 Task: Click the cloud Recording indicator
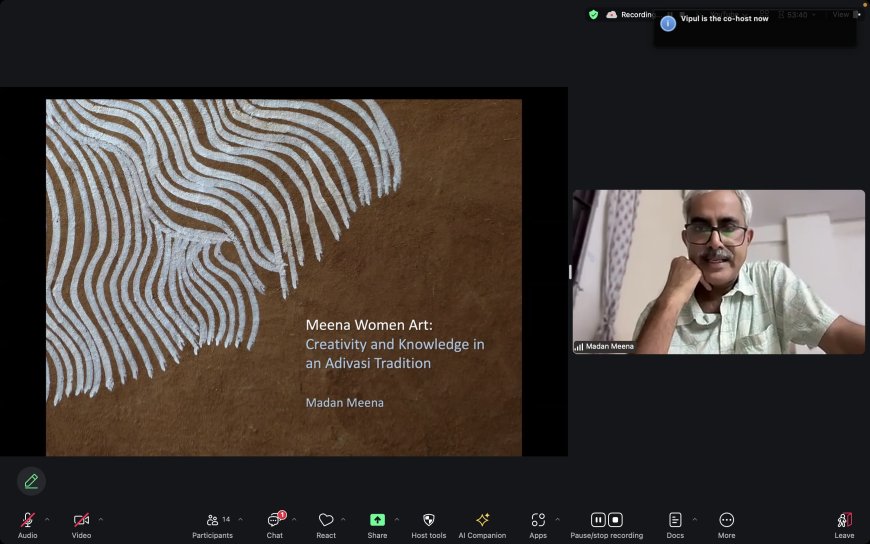tap(630, 15)
